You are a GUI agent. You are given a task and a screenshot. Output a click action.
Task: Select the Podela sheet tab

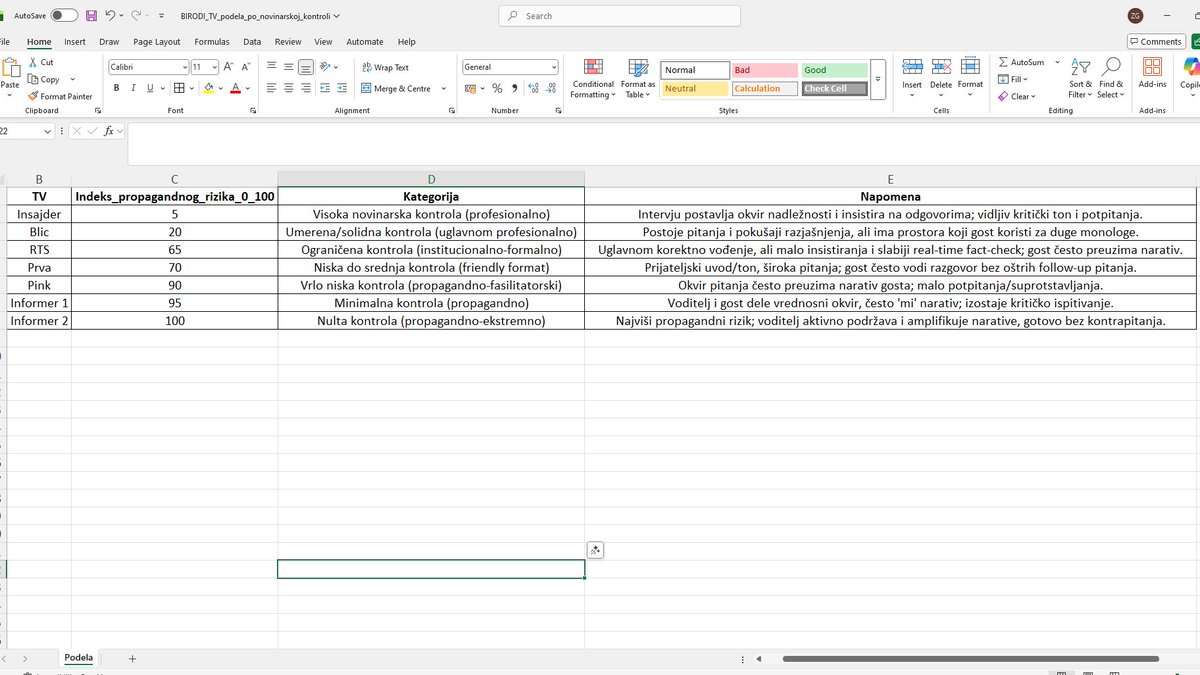coord(78,658)
